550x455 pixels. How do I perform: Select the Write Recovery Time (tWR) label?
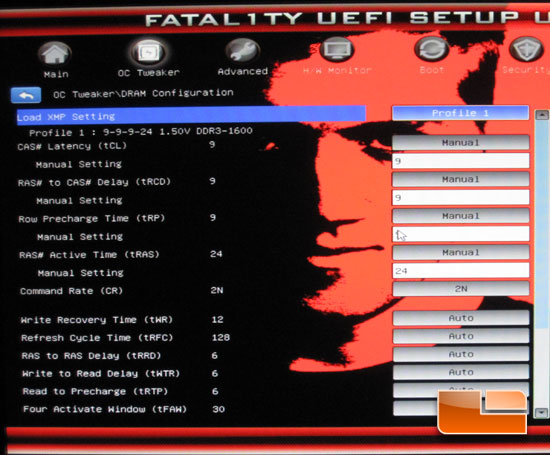click(x=96, y=320)
